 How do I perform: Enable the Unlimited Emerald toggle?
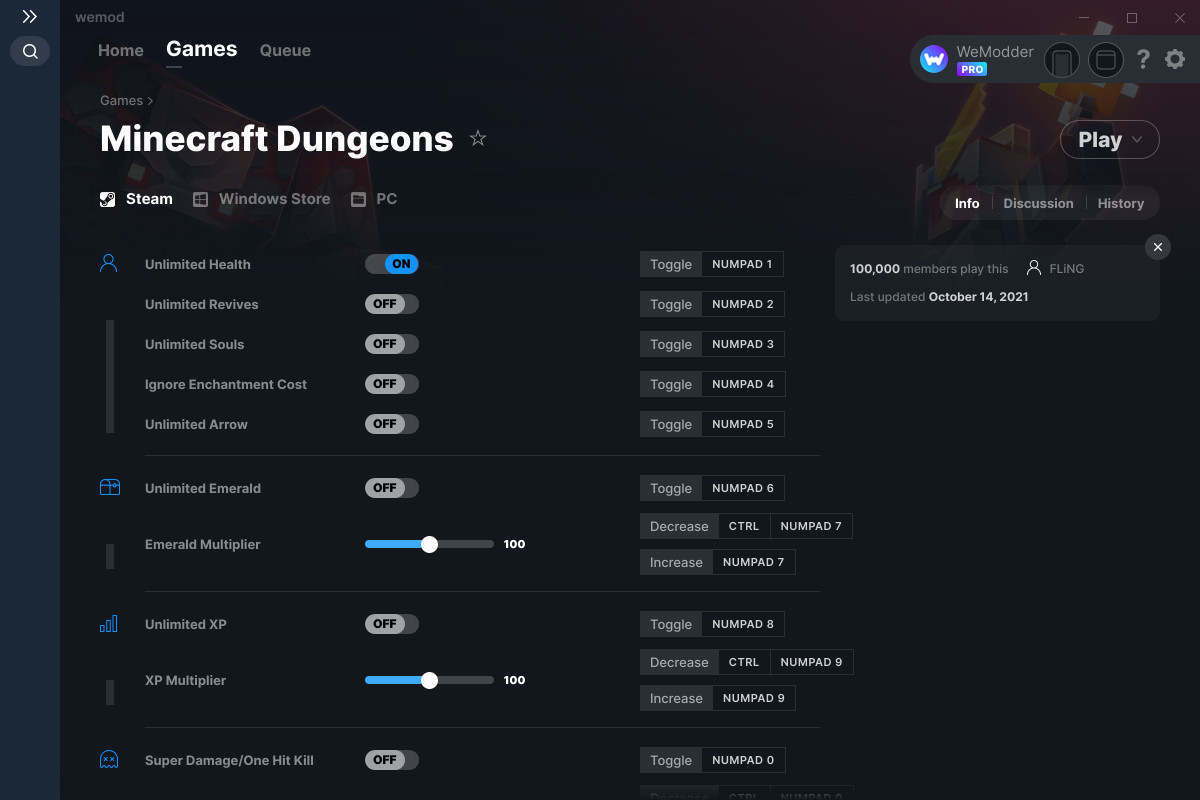point(392,488)
